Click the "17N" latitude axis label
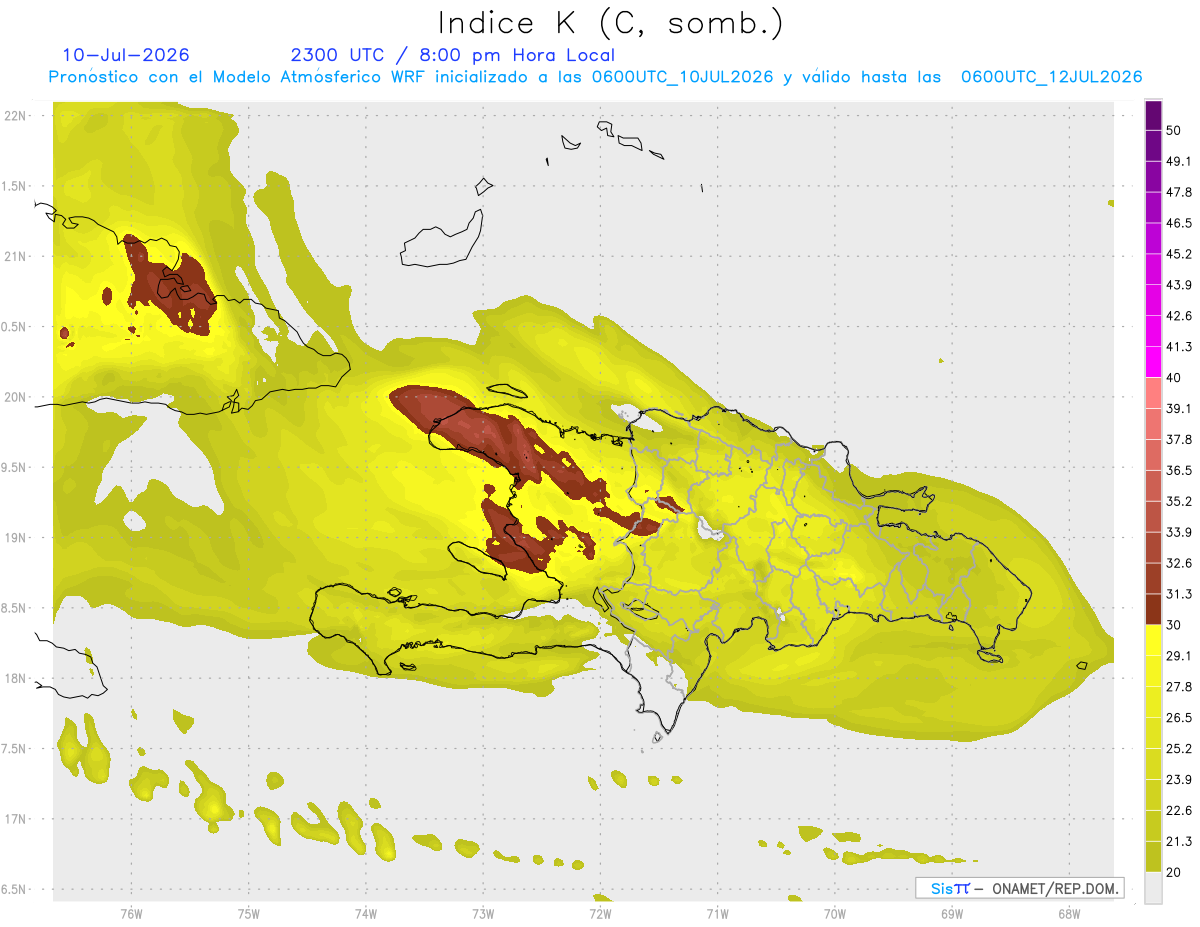 click(17, 819)
